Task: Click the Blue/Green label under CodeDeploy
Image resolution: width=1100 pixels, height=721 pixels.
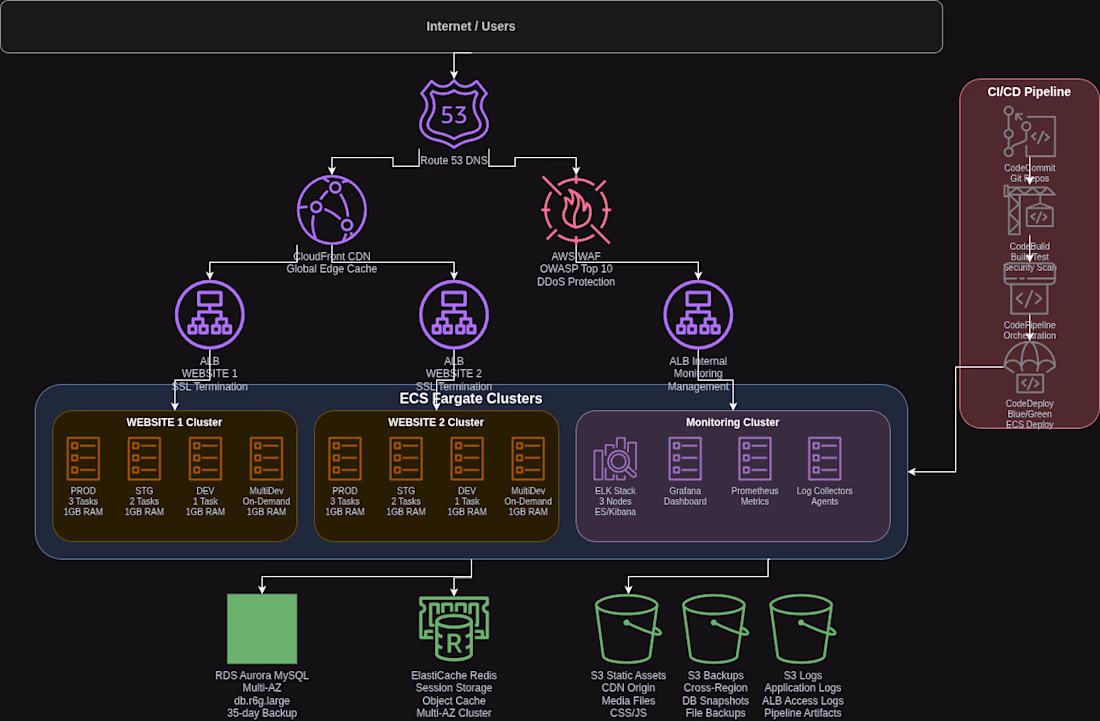Action: pos(1029,414)
